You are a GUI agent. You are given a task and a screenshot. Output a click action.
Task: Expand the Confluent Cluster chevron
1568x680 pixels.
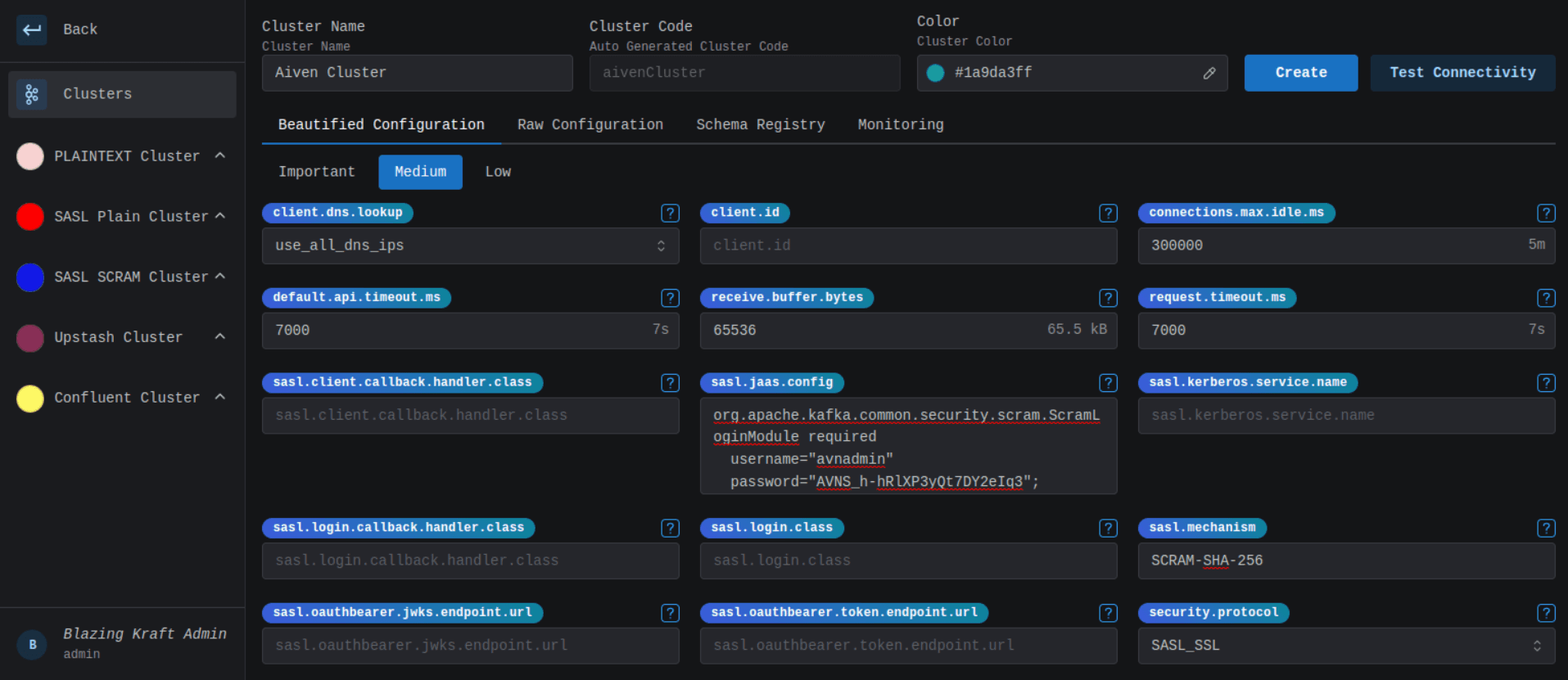click(x=219, y=397)
